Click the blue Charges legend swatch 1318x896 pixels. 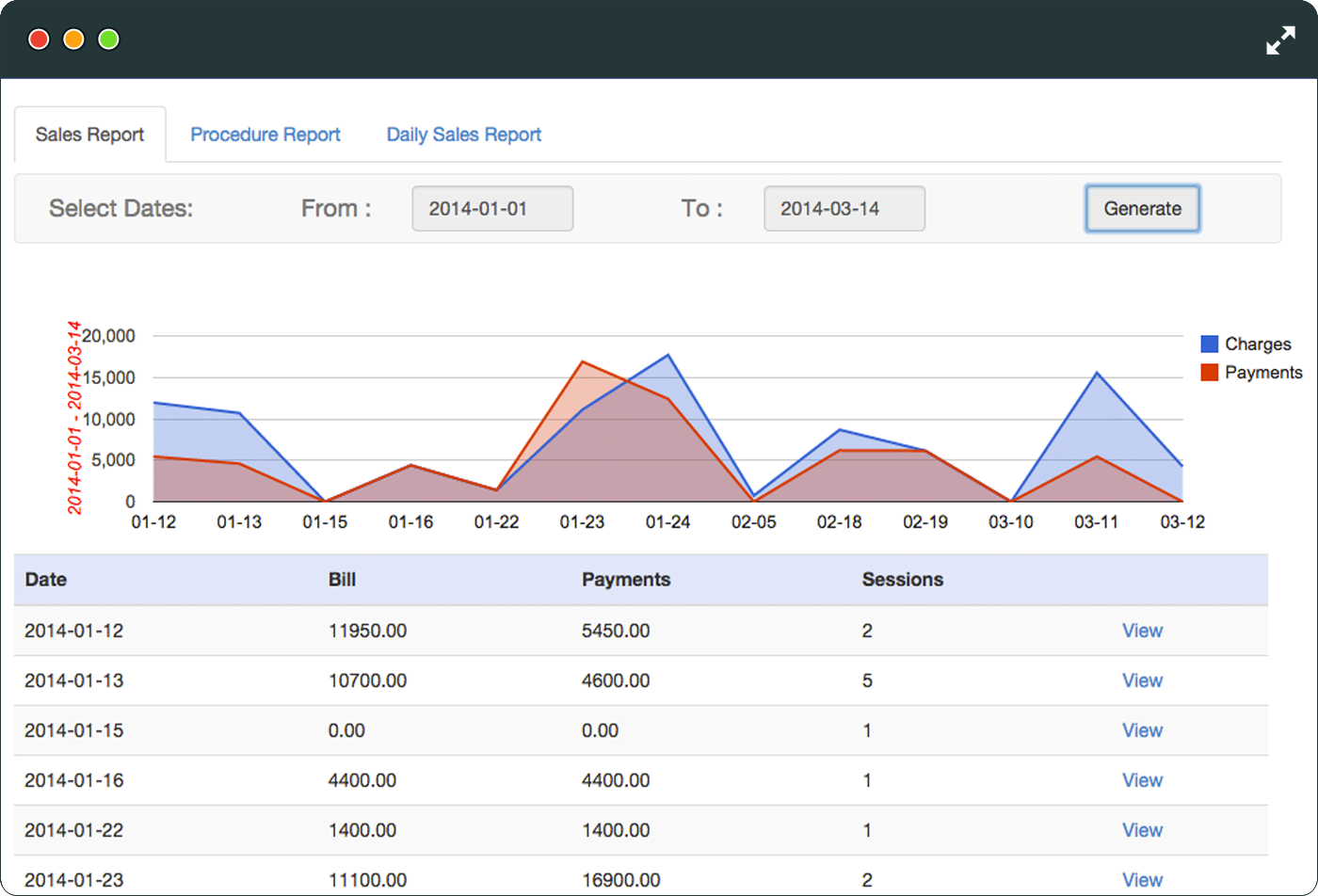(1210, 344)
